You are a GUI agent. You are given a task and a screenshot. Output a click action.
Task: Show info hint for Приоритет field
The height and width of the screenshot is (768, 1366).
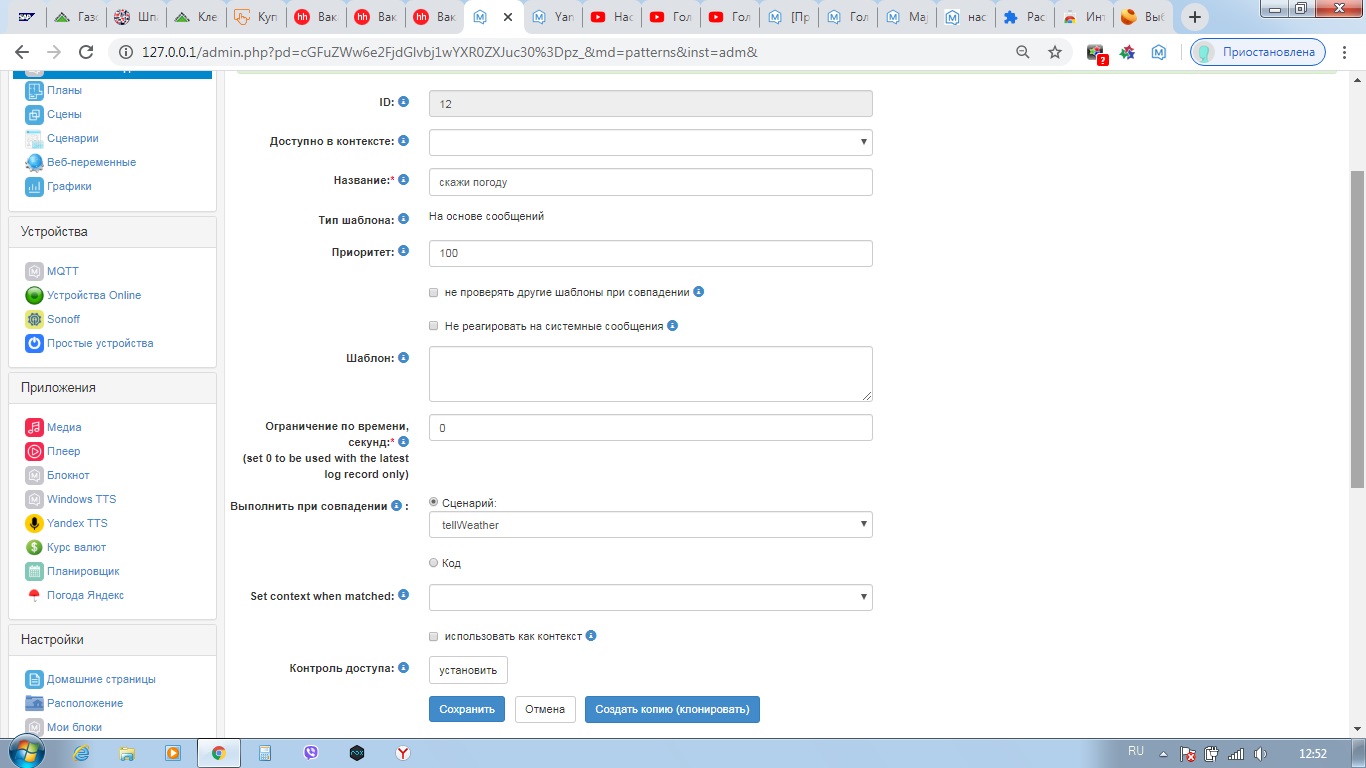point(404,251)
